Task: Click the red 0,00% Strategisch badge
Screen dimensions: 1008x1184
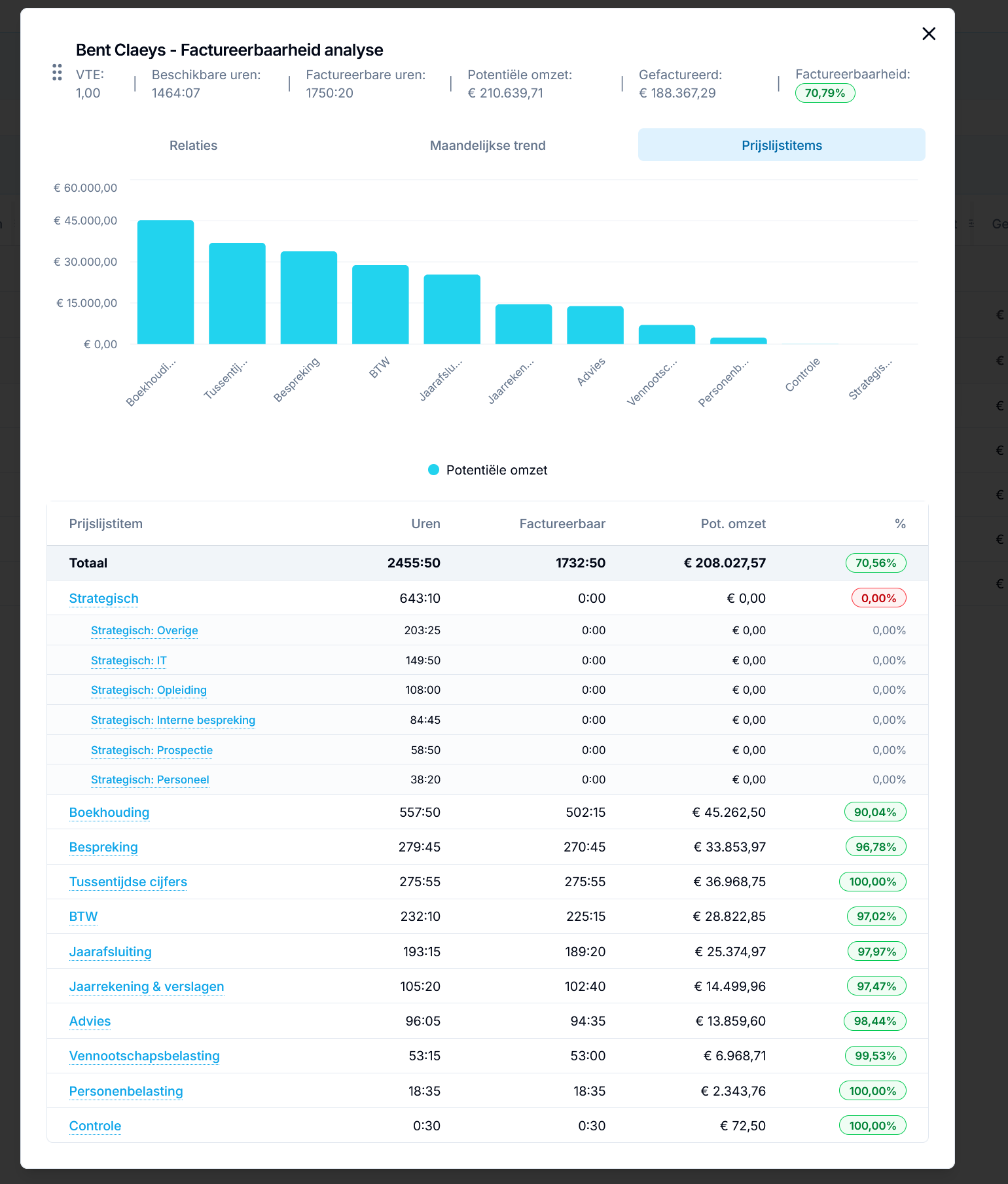Action: pos(878,598)
